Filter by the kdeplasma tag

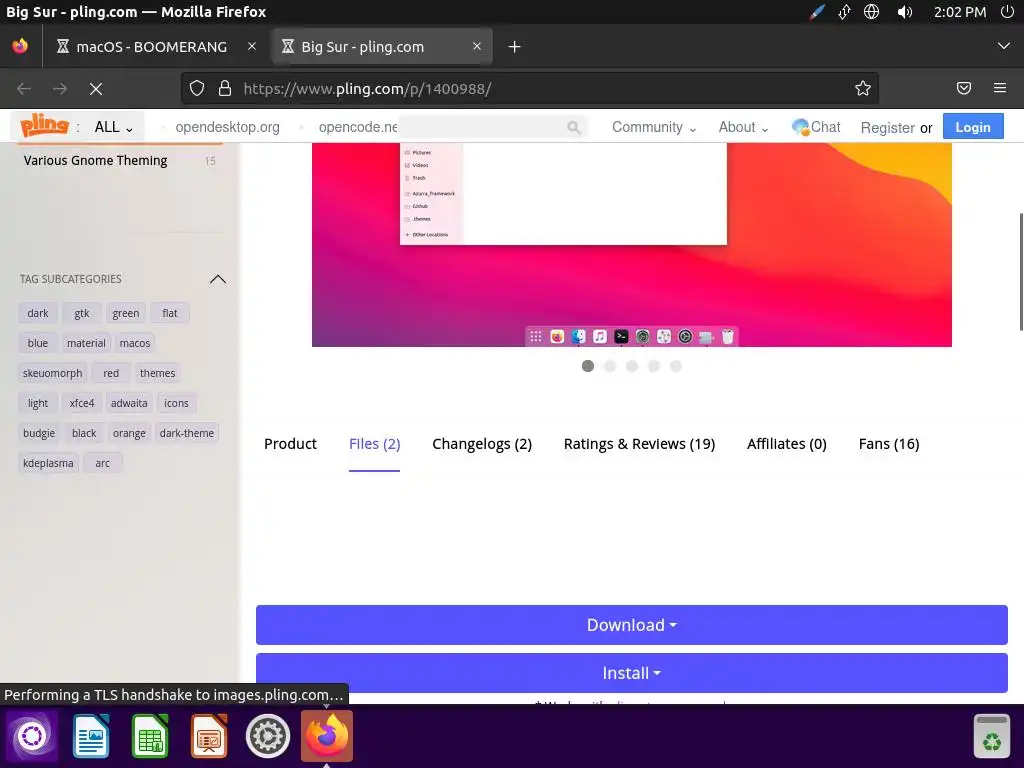point(48,464)
